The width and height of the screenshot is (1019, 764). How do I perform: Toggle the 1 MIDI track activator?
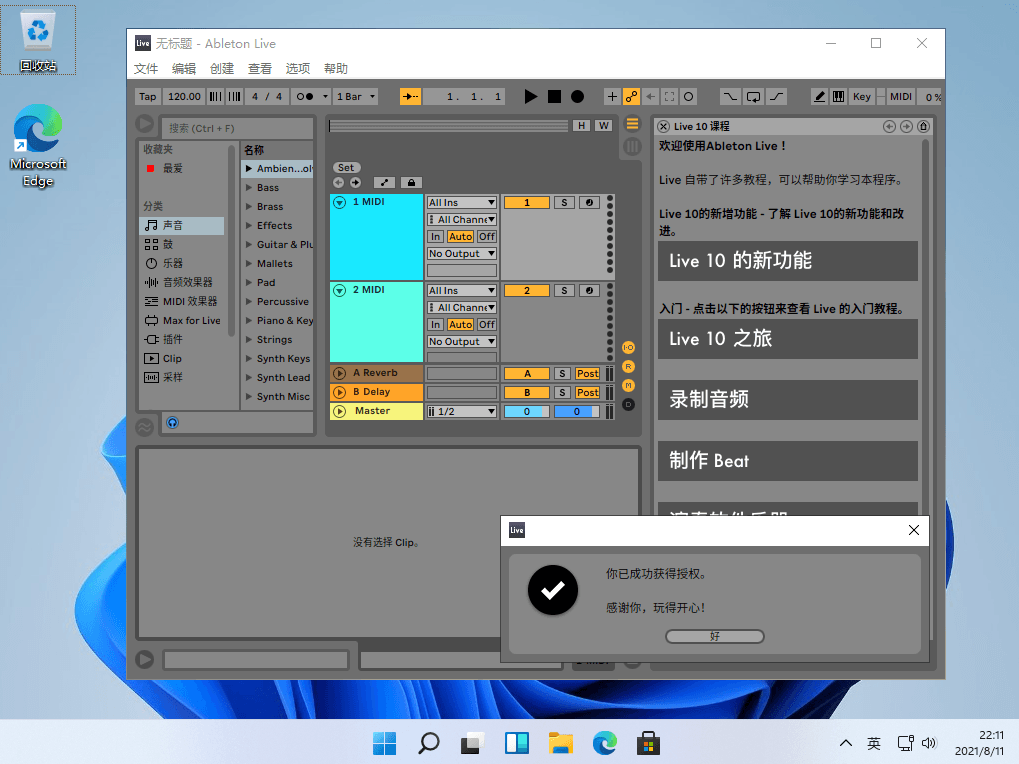coord(527,203)
